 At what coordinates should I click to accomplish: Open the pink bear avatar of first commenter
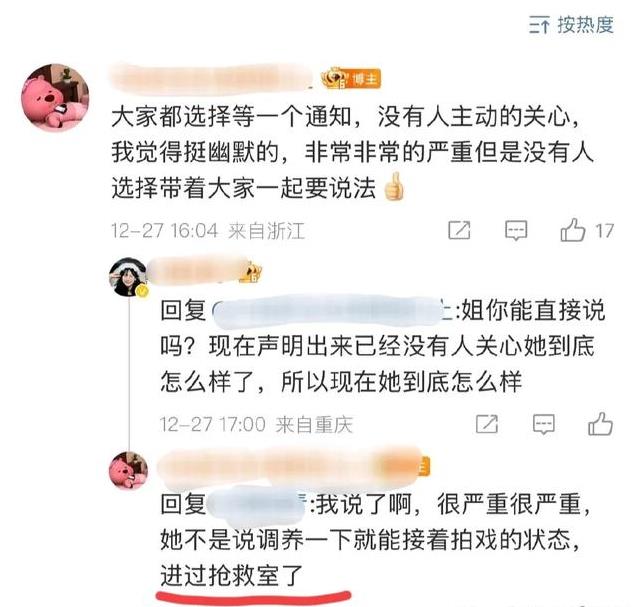[55, 98]
